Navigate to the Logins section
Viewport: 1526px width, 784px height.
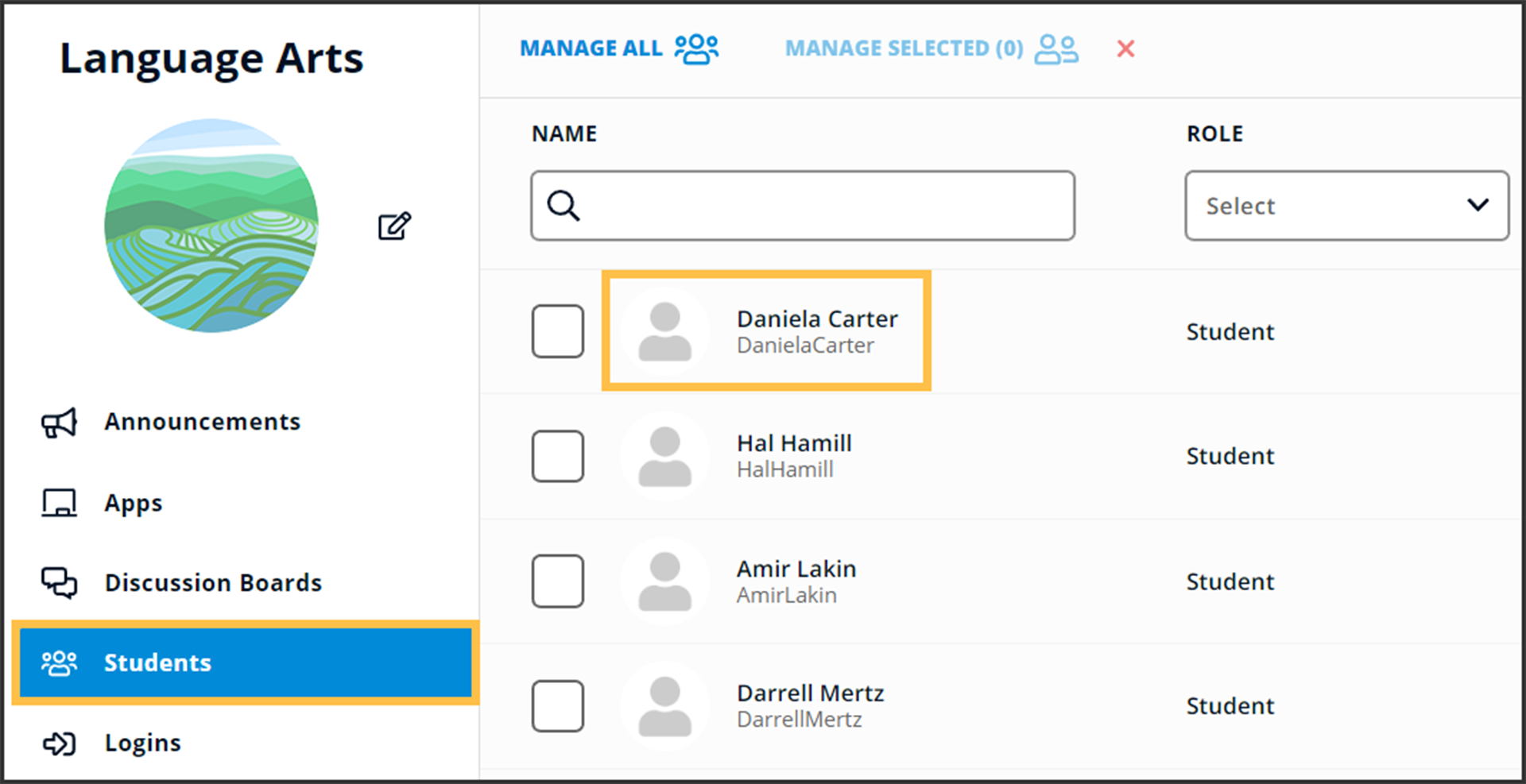[x=142, y=743]
